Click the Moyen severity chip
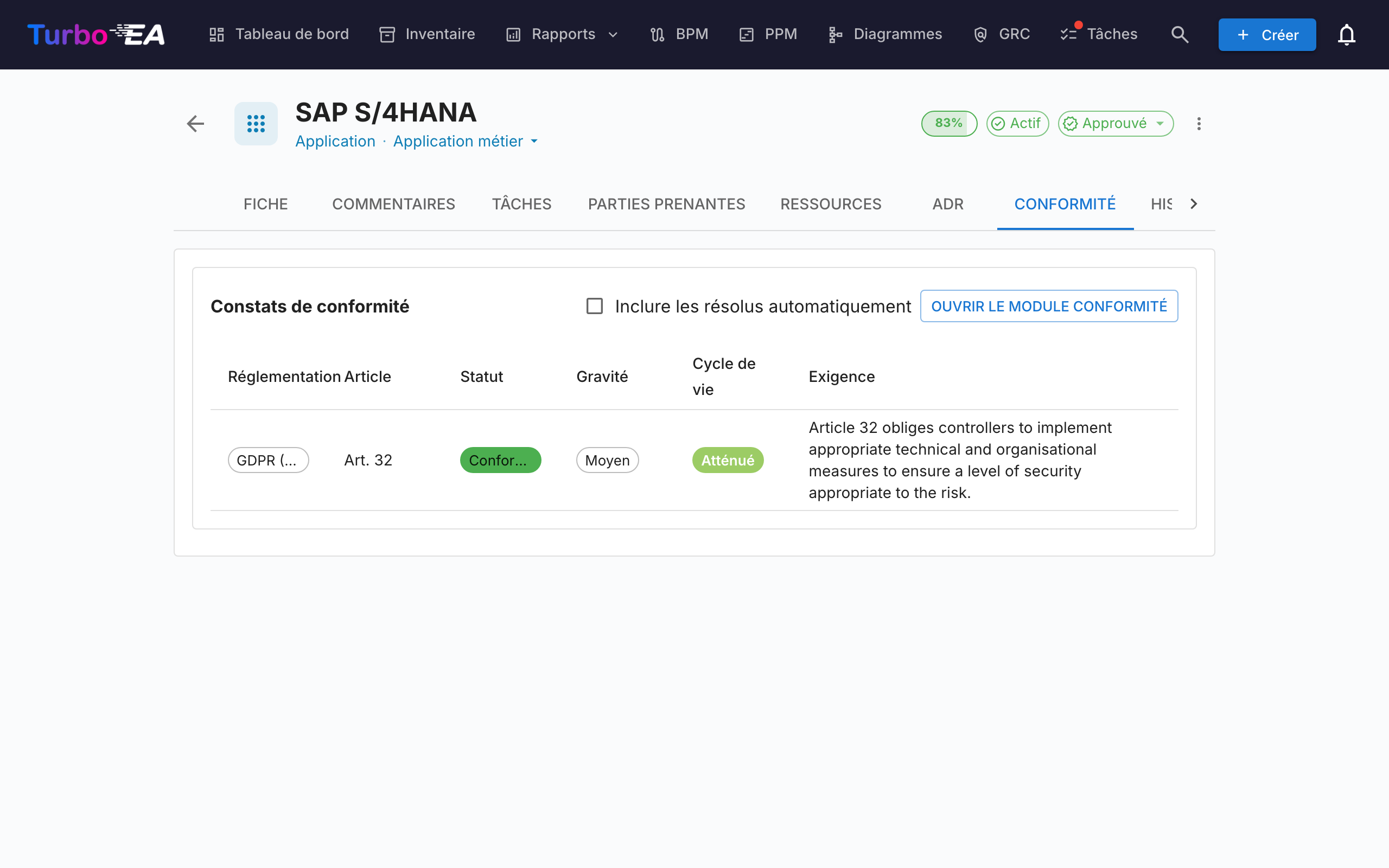 click(x=607, y=460)
